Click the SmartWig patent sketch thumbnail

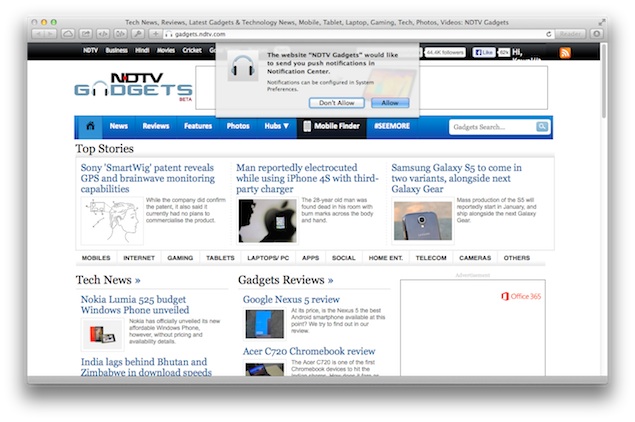pos(112,221)
